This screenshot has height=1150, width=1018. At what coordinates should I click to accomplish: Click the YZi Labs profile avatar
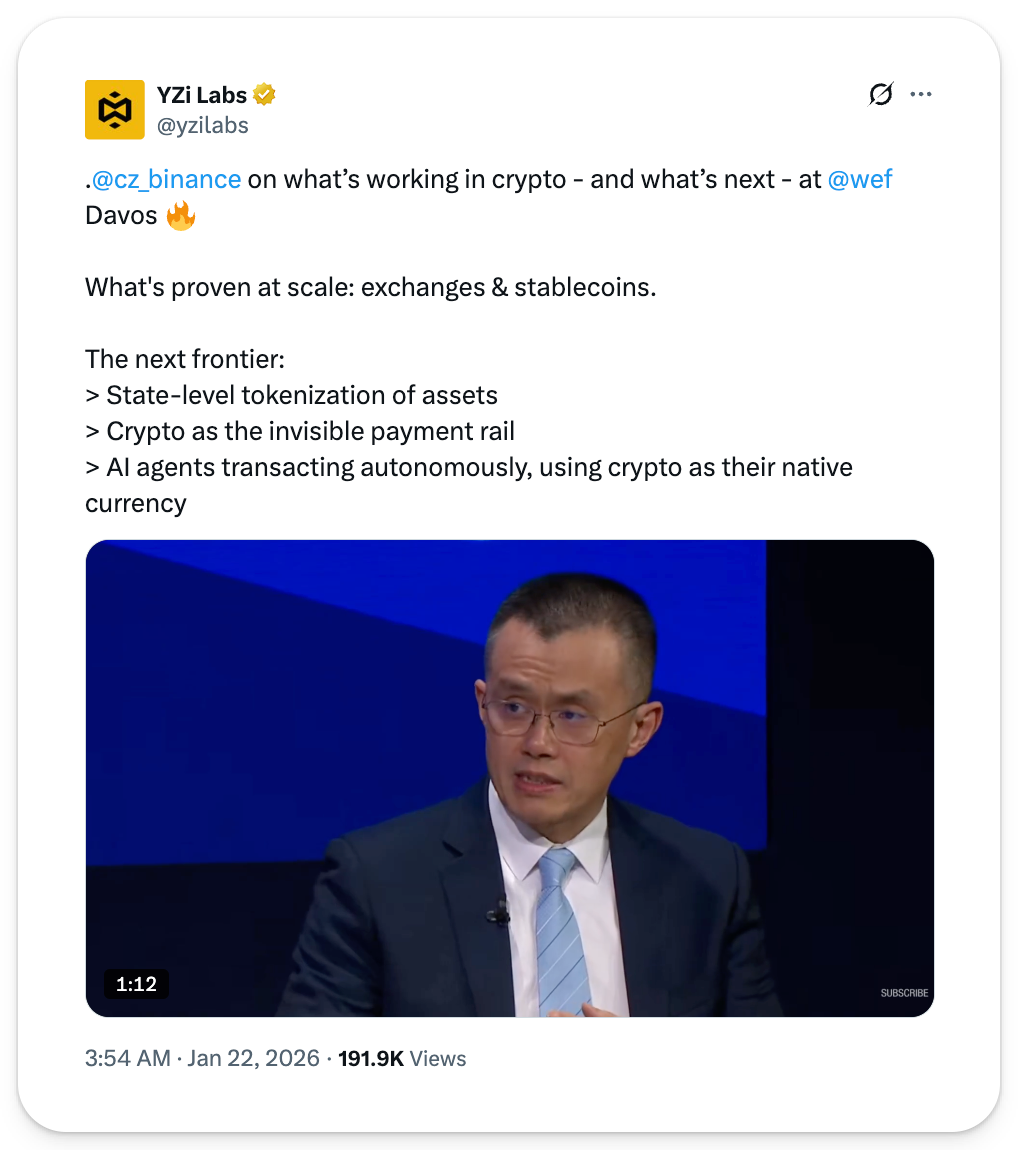(x=115, y=109)
